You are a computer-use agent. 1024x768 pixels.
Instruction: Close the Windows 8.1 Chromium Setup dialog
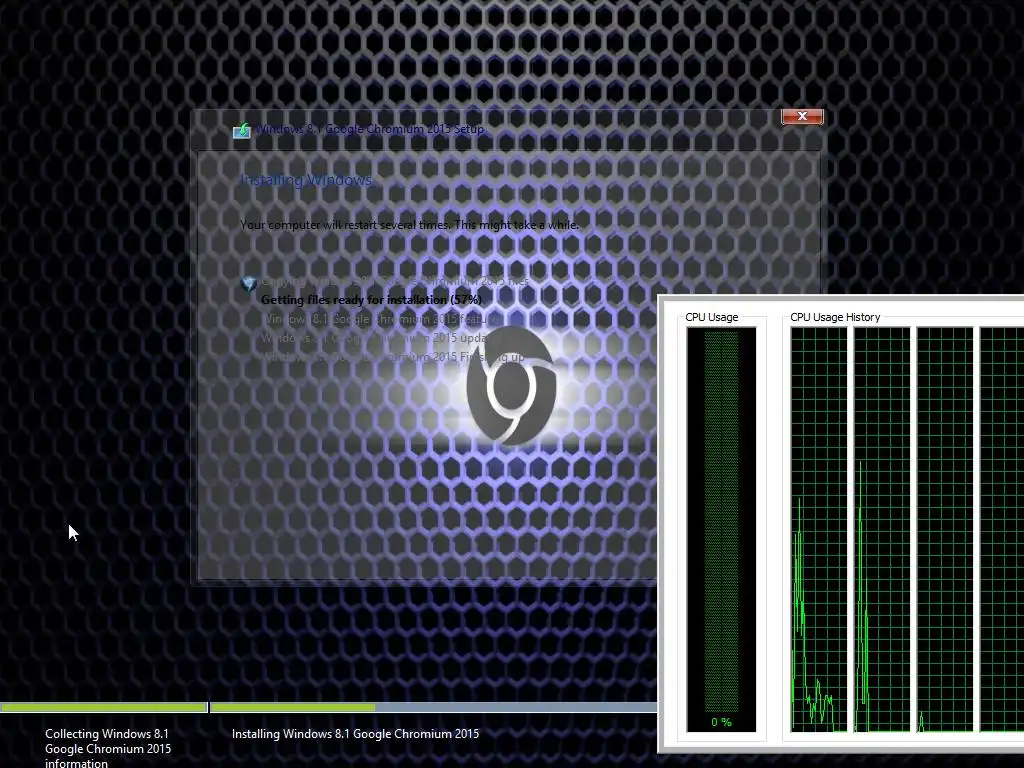[x=802, y=116]
